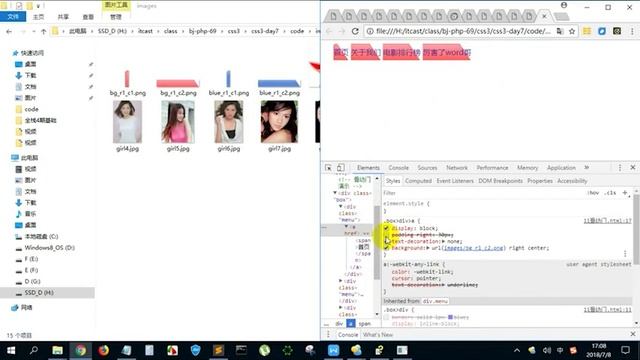Close the bottom console drawer

633,334
